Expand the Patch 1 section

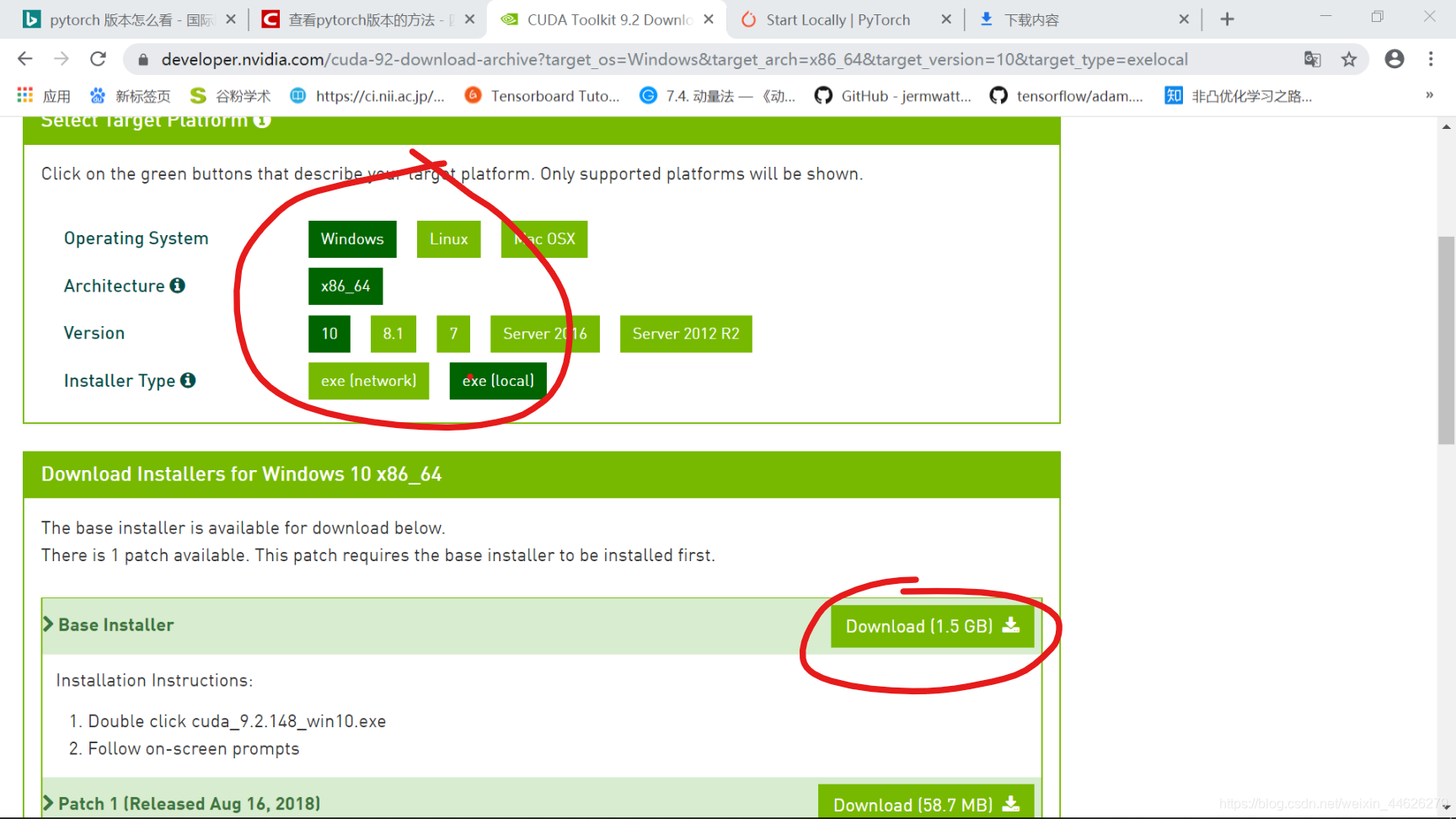click(x=182, y=804)
